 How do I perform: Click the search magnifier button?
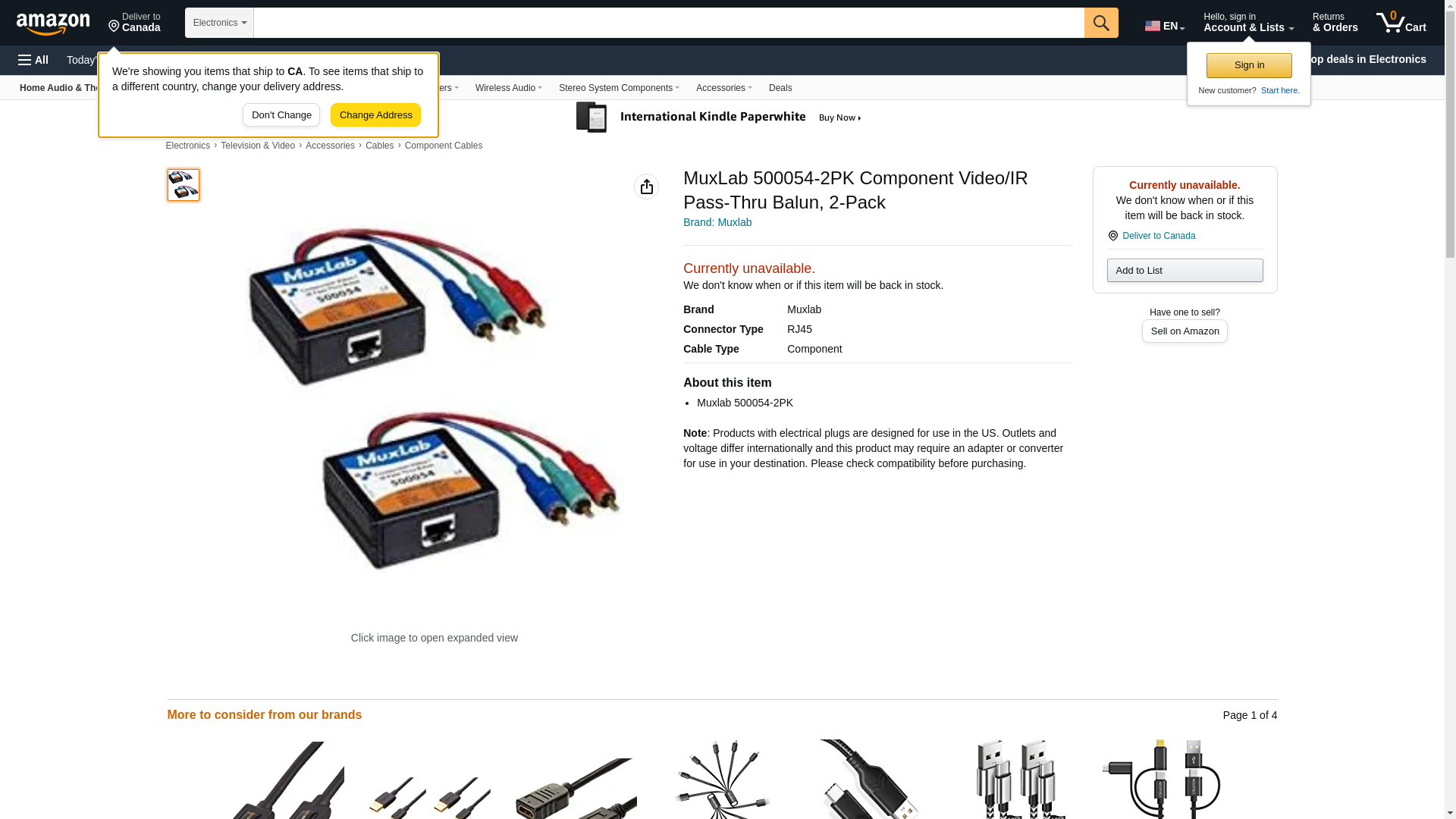point(1101,23)
